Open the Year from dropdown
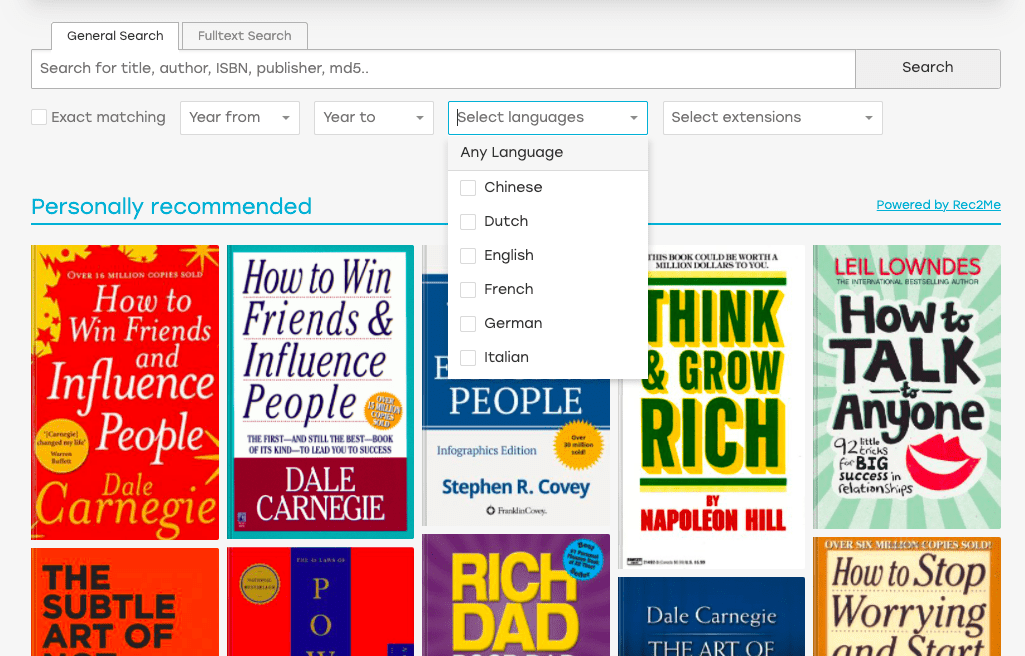The width and height of the screenshot is (1025, 656). [239, 118]
